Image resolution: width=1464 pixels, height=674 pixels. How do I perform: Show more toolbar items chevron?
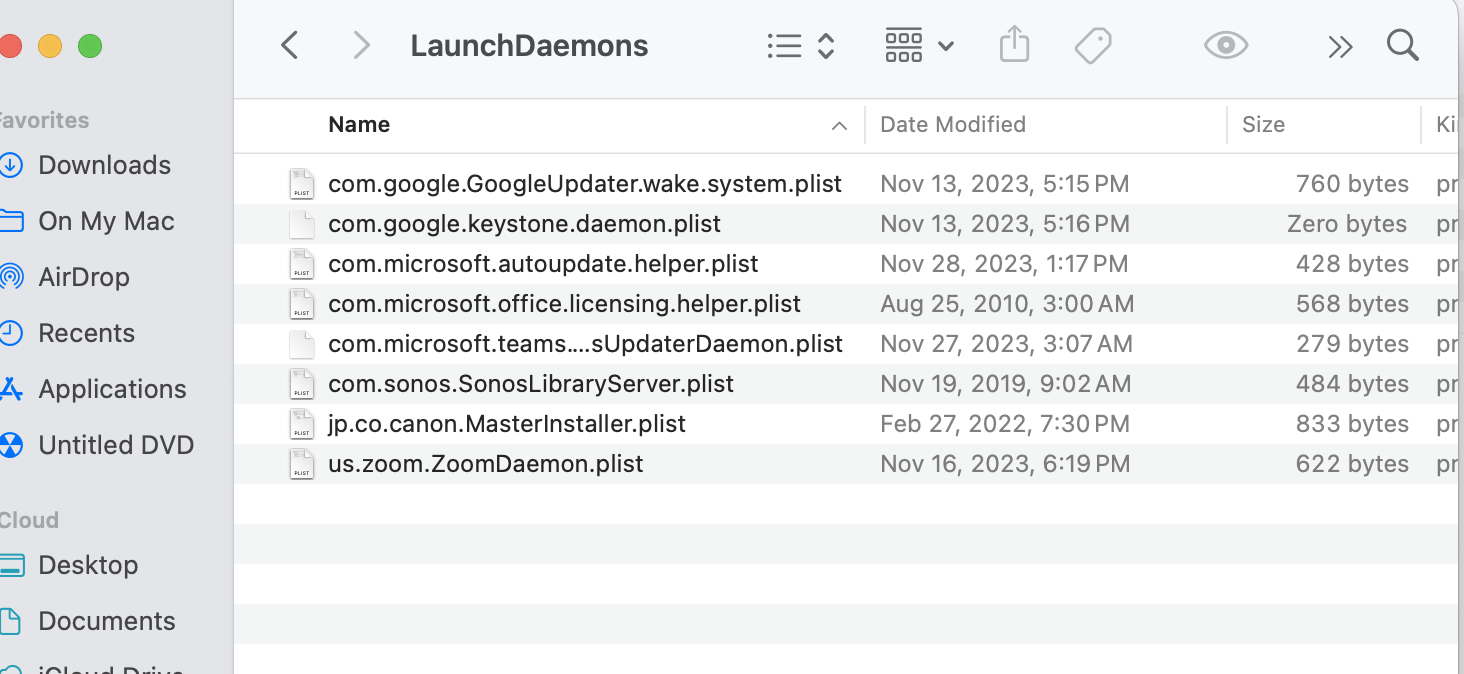(x=1340, y=46)
